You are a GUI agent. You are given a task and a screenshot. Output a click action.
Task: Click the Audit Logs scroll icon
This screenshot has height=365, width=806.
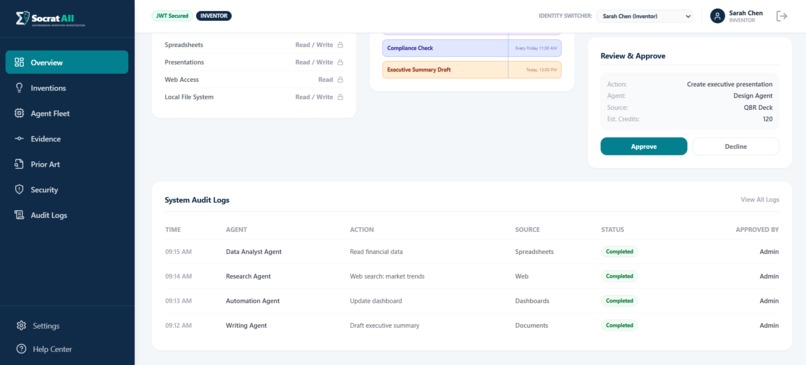(x=20, y=215)
